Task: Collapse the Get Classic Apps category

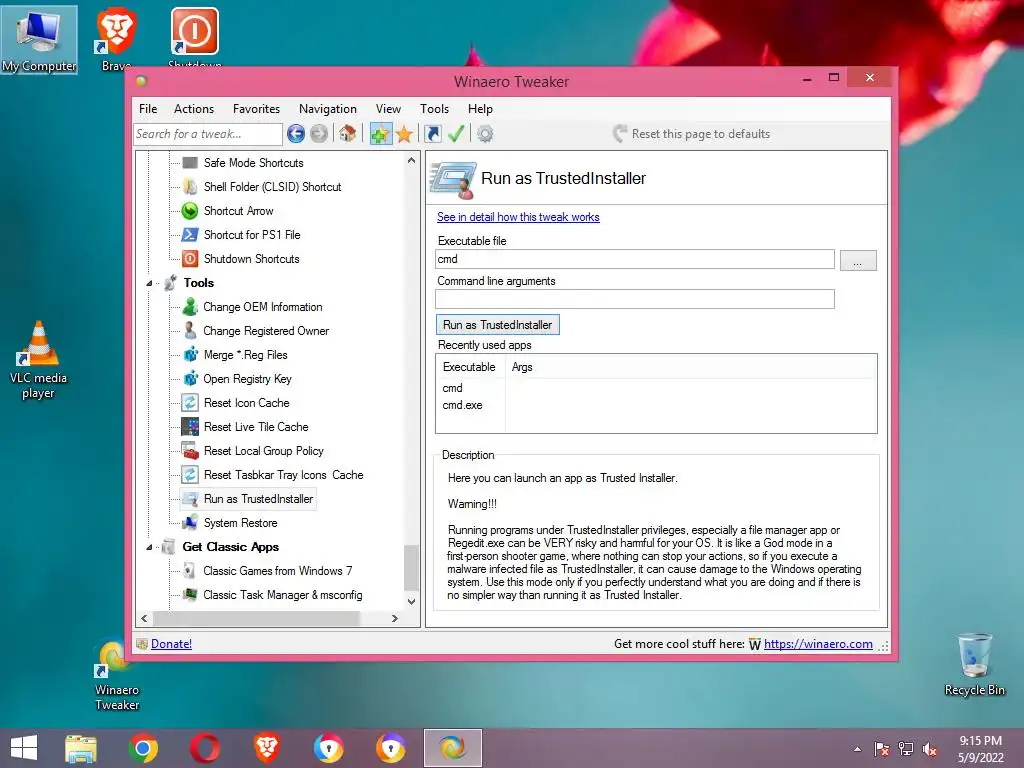Action: [149, 547]
